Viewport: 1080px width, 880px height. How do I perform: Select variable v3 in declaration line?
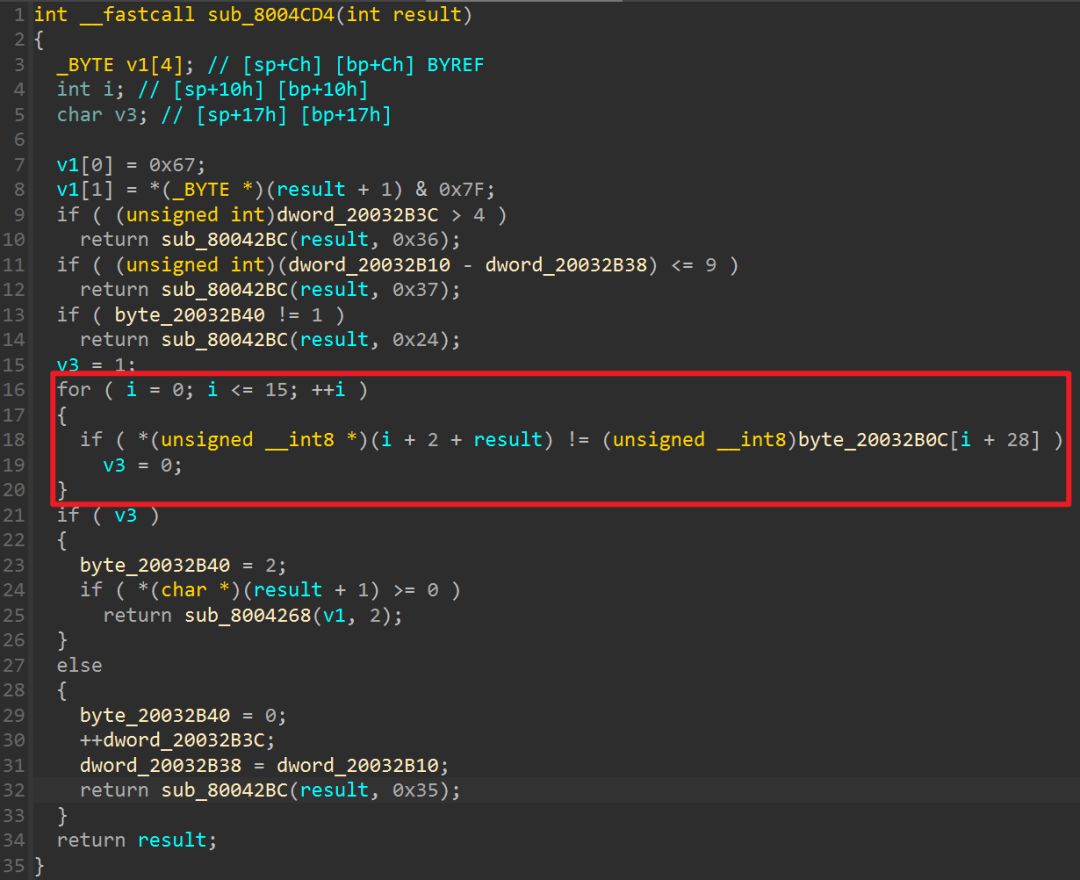click(126, 115)
